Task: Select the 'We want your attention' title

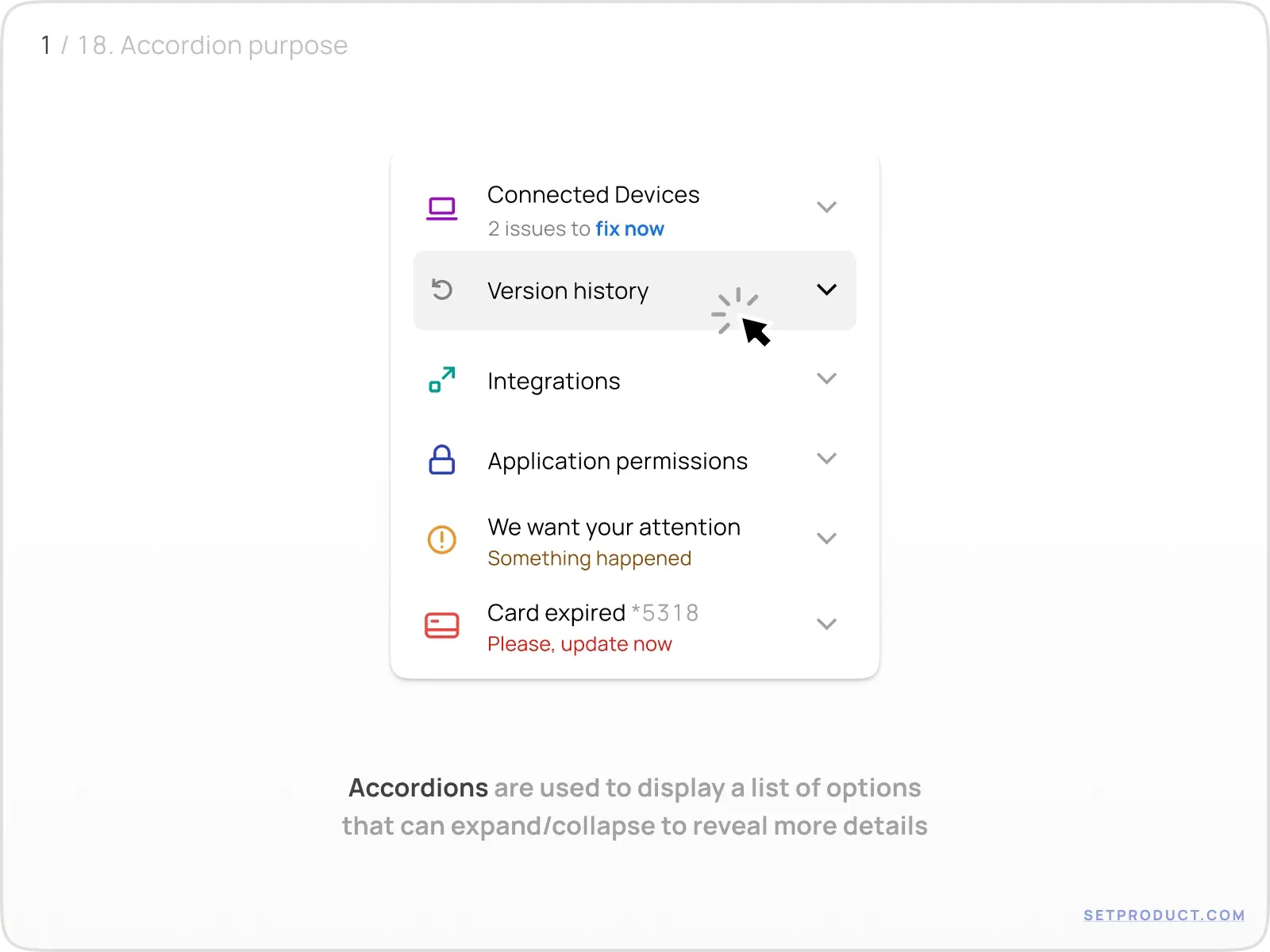Action: [614, 528]
